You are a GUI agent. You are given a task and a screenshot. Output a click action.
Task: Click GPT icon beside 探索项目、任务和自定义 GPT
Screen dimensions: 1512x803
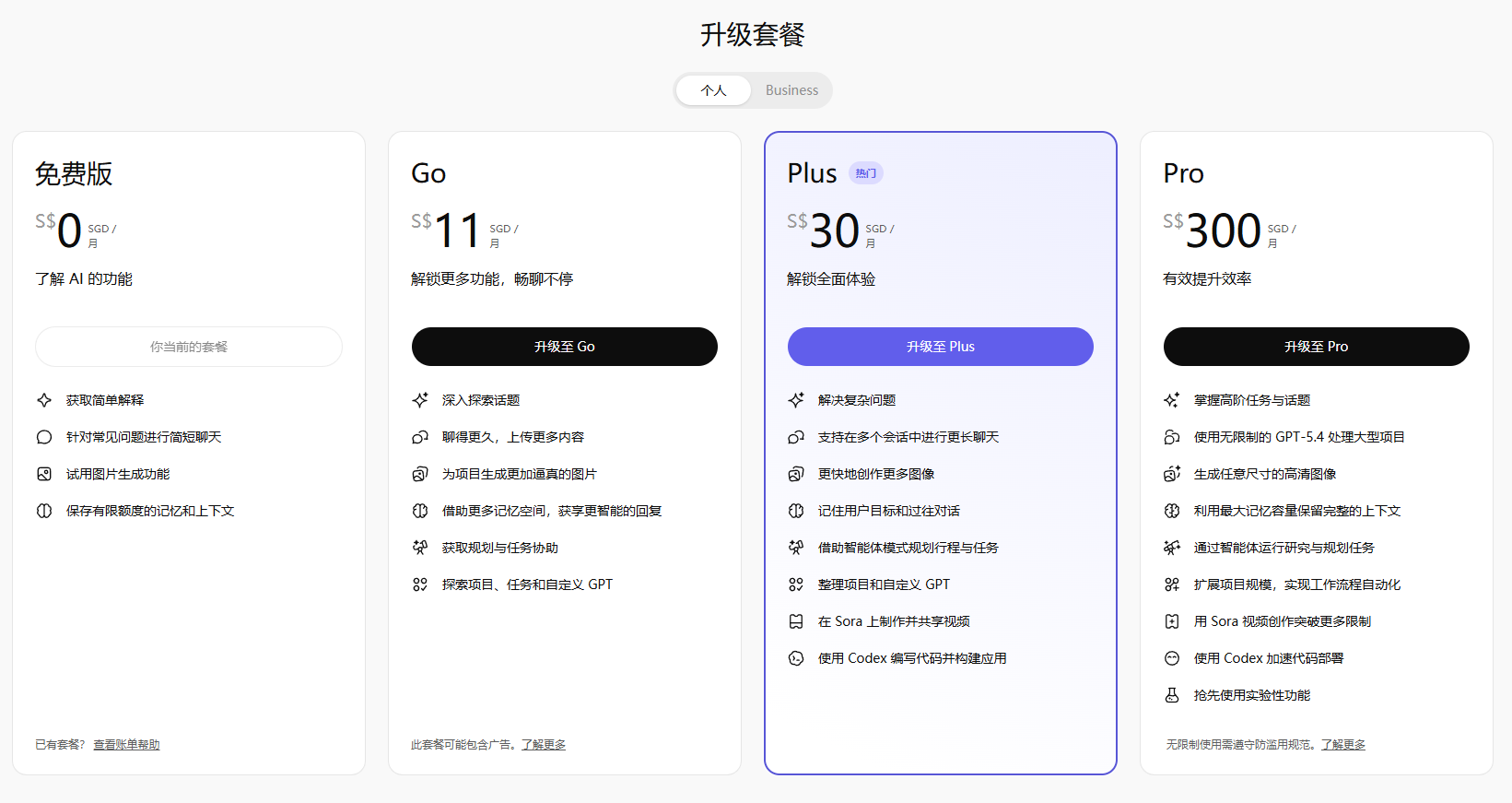(420, 585)
